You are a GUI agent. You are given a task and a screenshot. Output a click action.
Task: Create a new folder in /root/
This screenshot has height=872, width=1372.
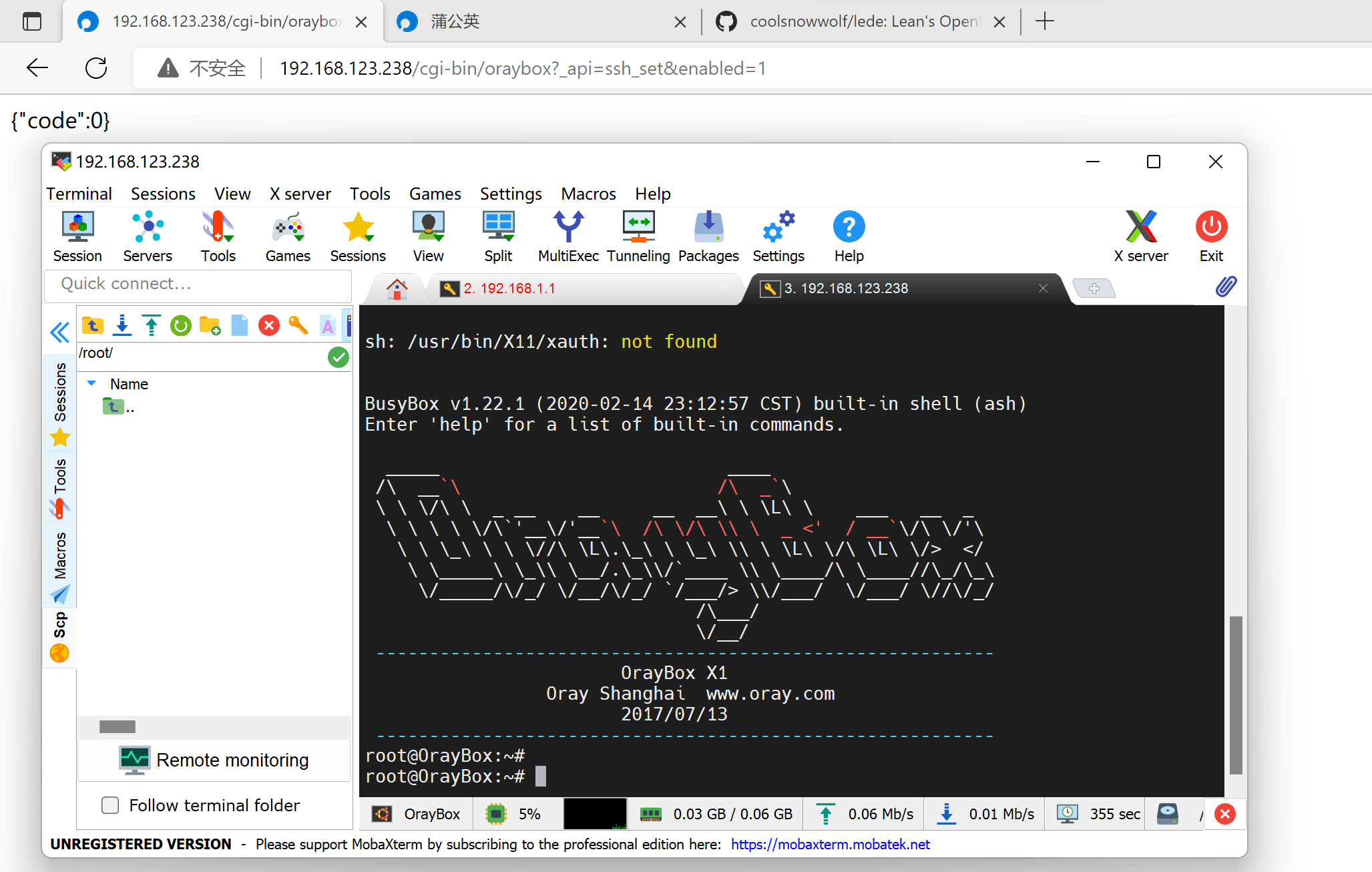pos(210,325)
